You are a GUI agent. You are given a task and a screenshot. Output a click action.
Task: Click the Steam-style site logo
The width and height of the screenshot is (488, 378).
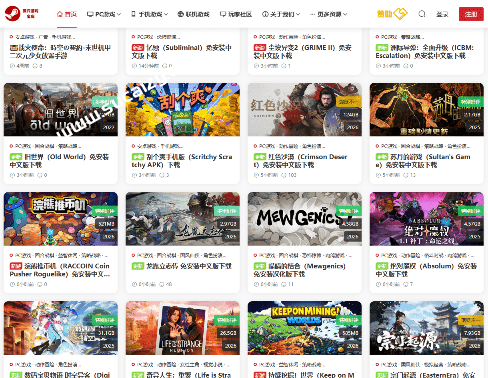click(x=22, y=14)
